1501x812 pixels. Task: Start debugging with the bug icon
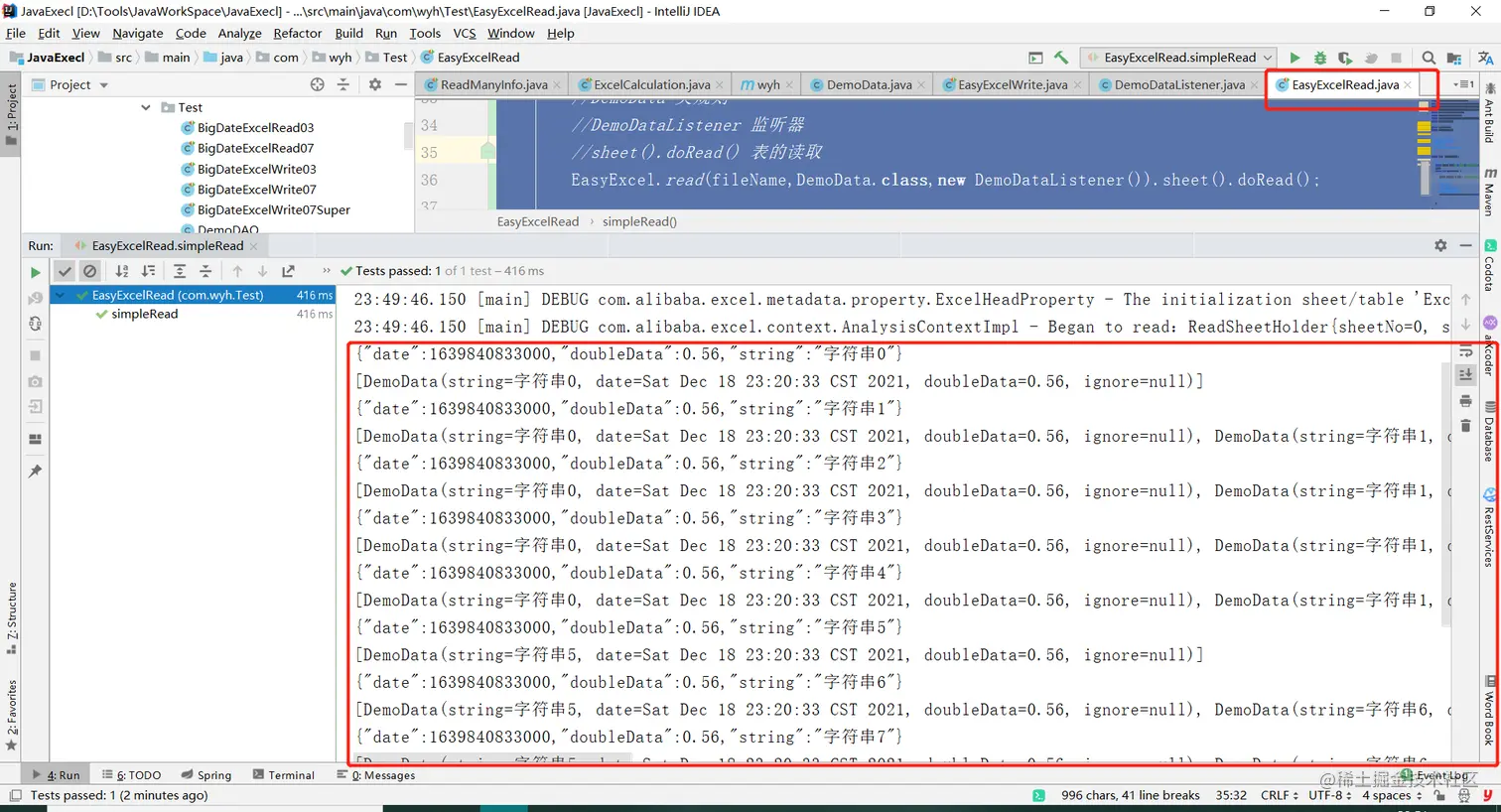pos(1320,58)
